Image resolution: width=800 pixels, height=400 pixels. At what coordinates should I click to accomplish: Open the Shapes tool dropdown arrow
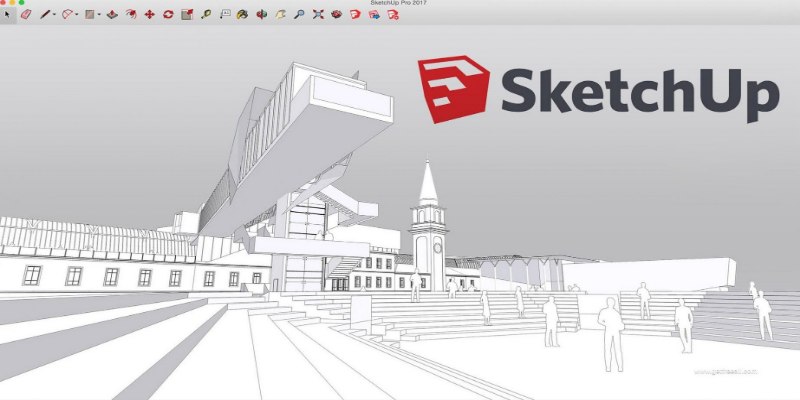point(99,15)
